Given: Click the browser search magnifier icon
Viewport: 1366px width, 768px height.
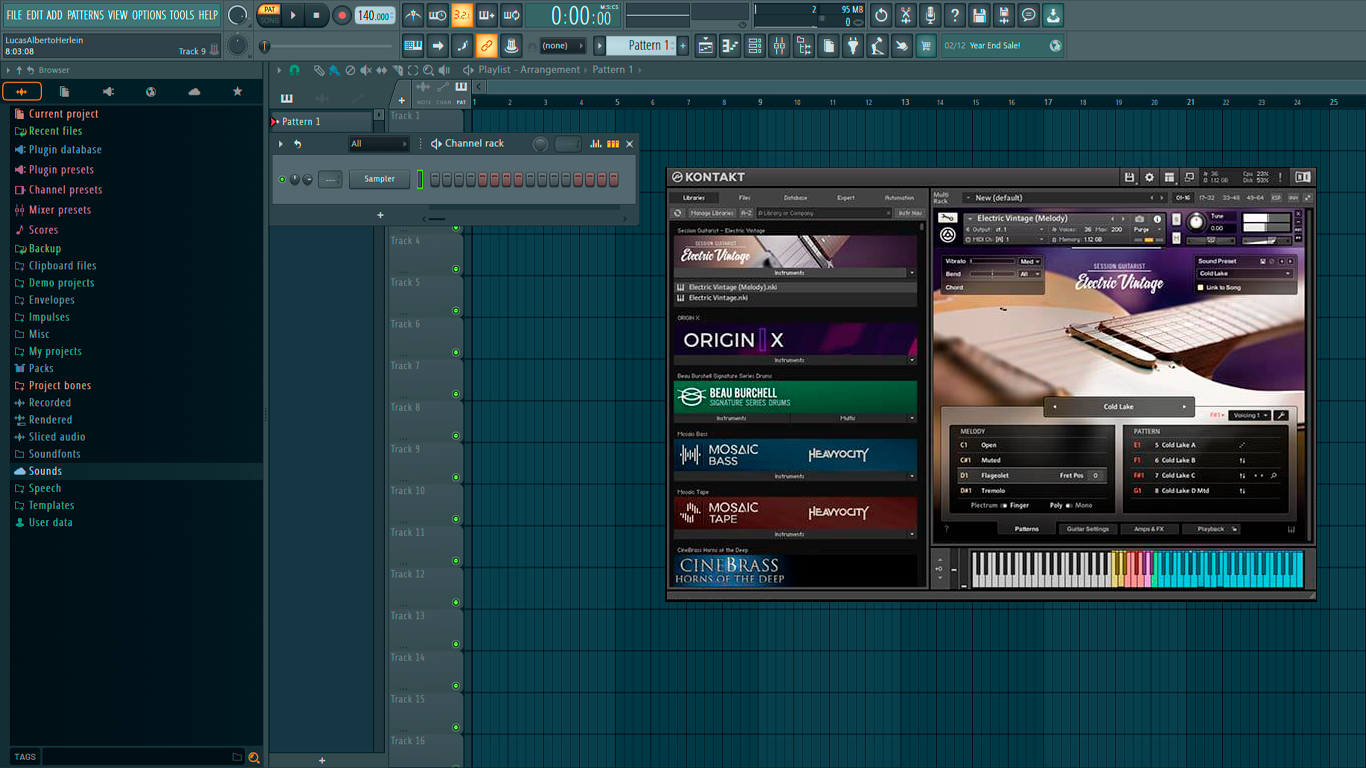Looking at the screenshot, I should pyautogui.click(x=254, y=758).
